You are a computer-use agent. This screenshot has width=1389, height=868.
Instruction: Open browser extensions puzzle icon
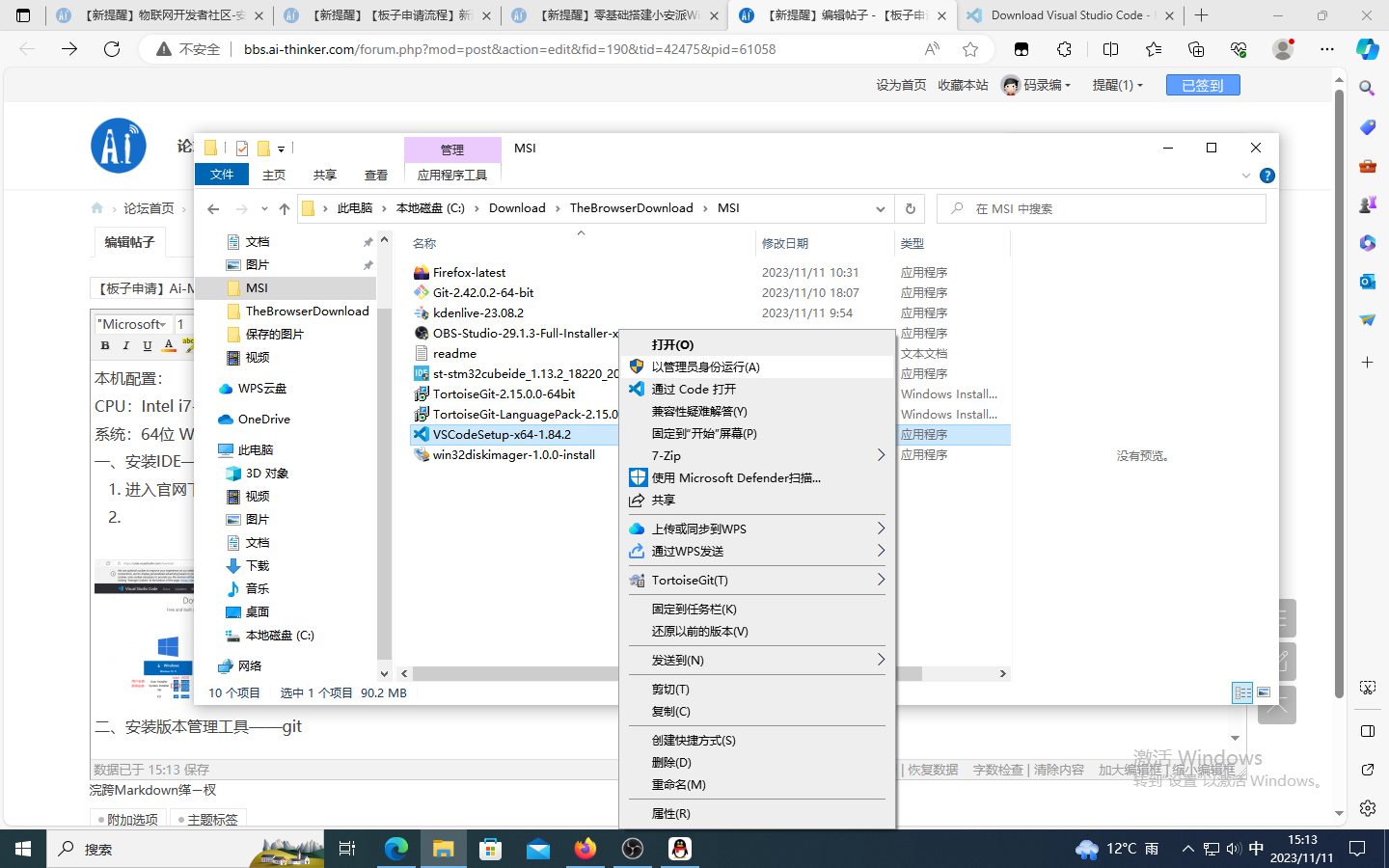[x=1064, y=49]
